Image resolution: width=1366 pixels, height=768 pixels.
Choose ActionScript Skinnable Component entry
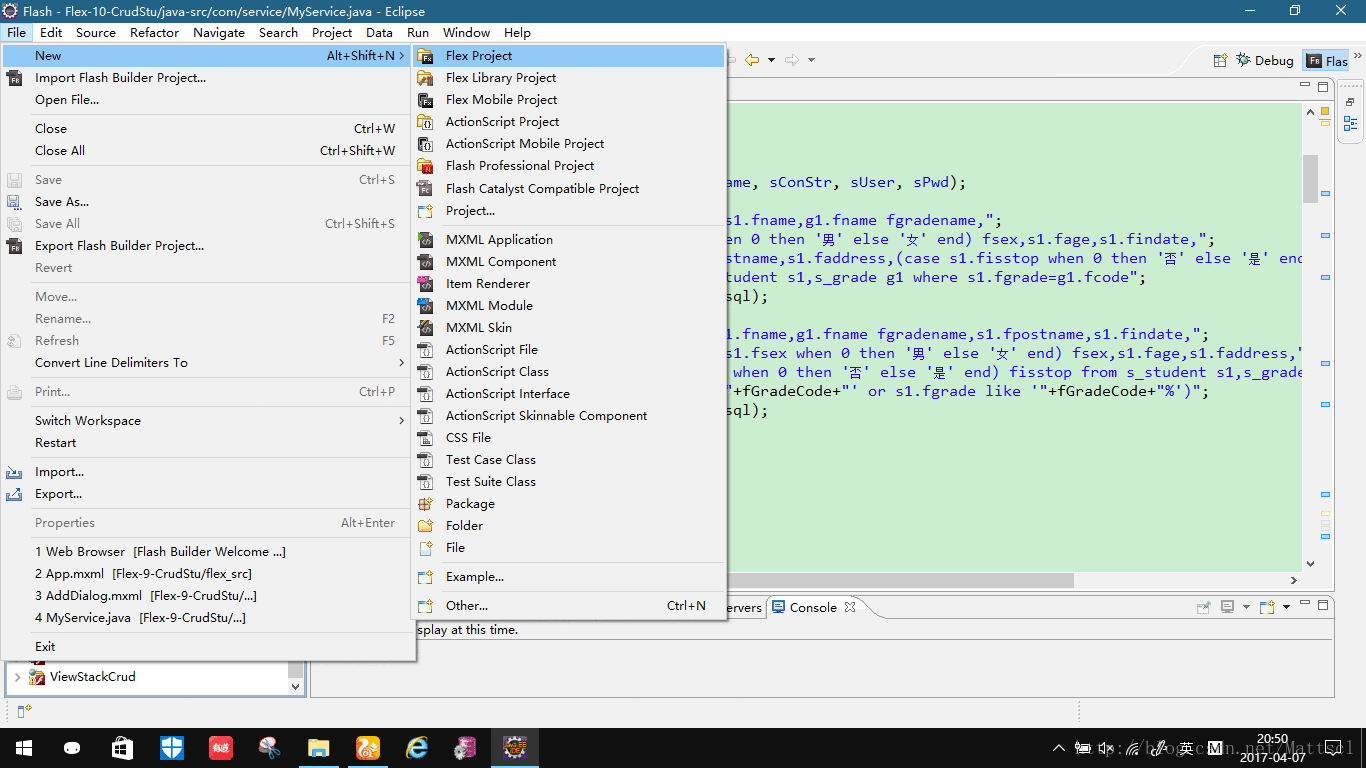click(x=569, y=416)
